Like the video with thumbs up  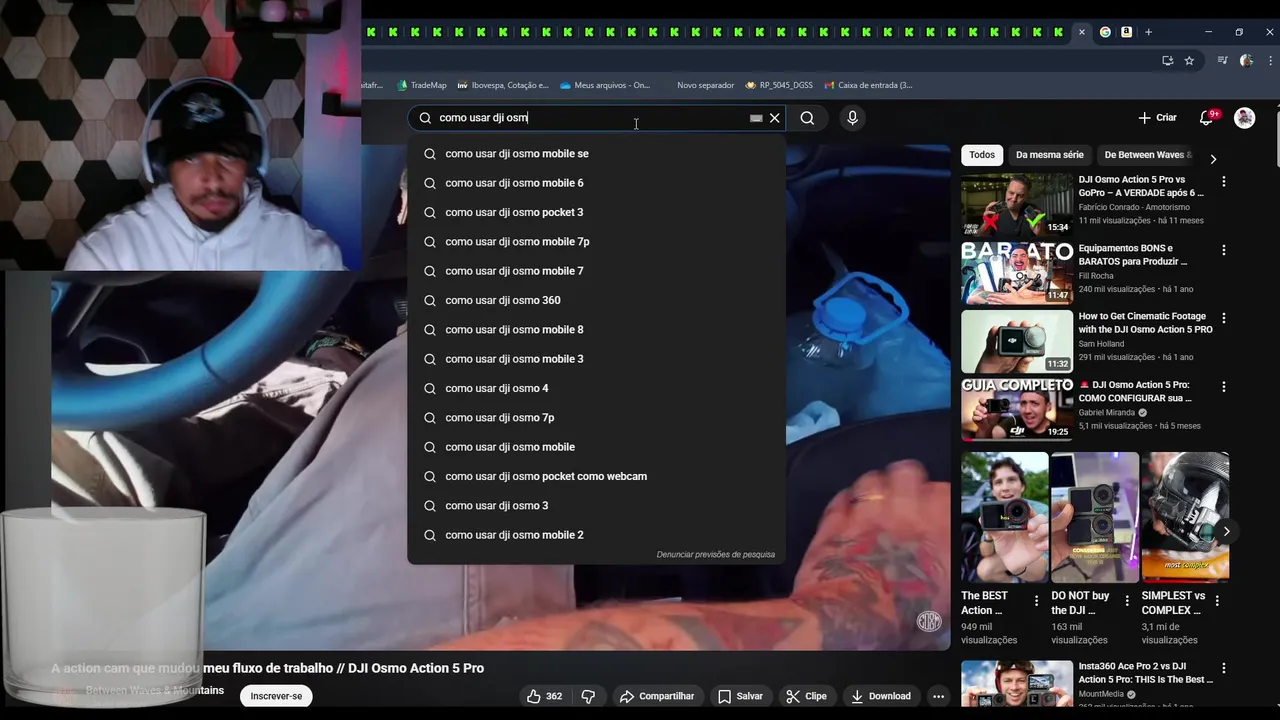(544, 696)
